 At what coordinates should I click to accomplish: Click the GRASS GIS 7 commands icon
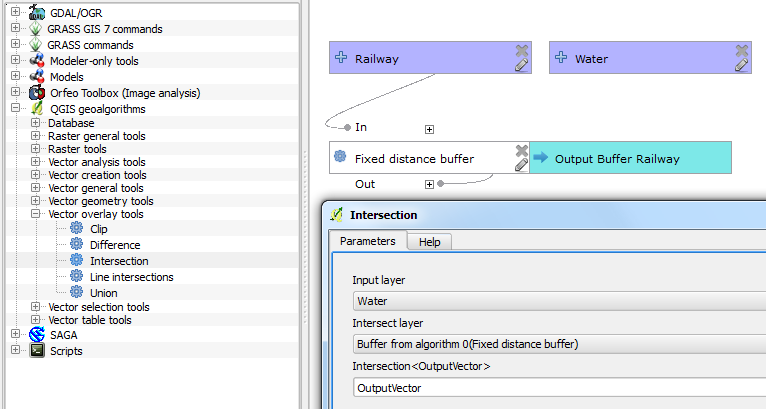36,29
